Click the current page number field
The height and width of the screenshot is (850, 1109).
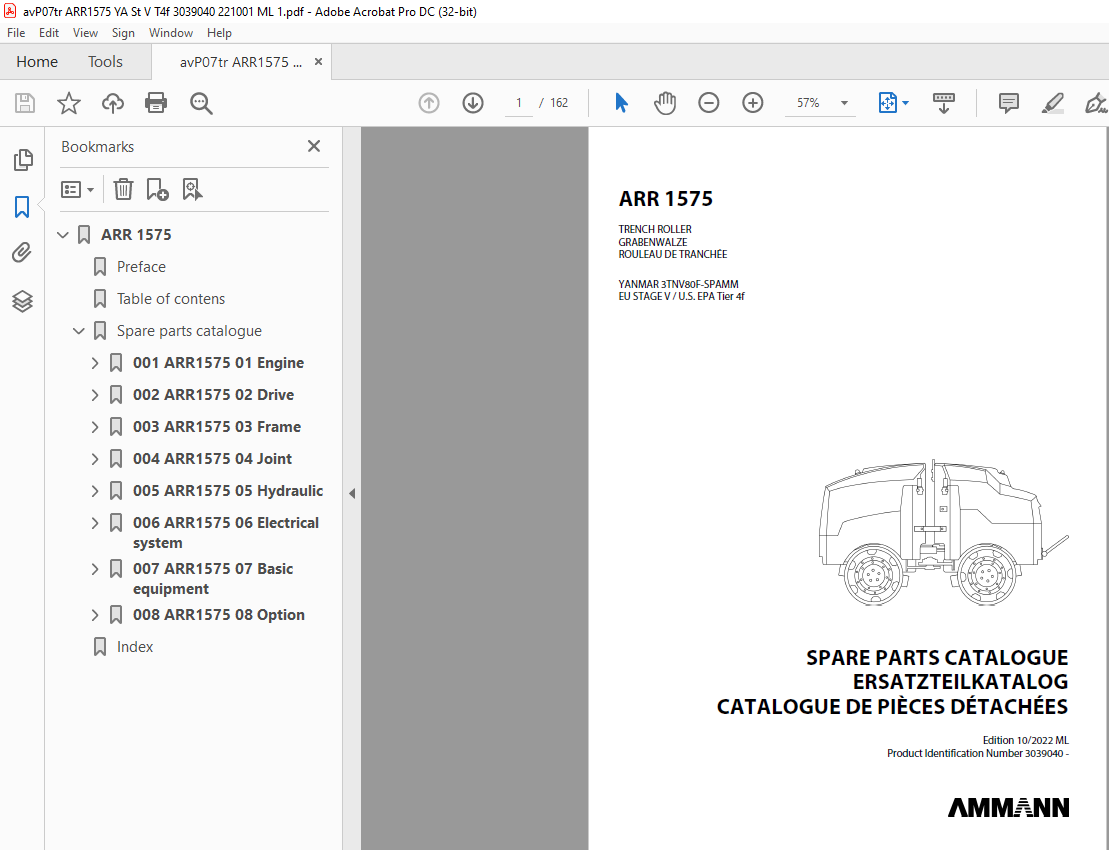518,103
